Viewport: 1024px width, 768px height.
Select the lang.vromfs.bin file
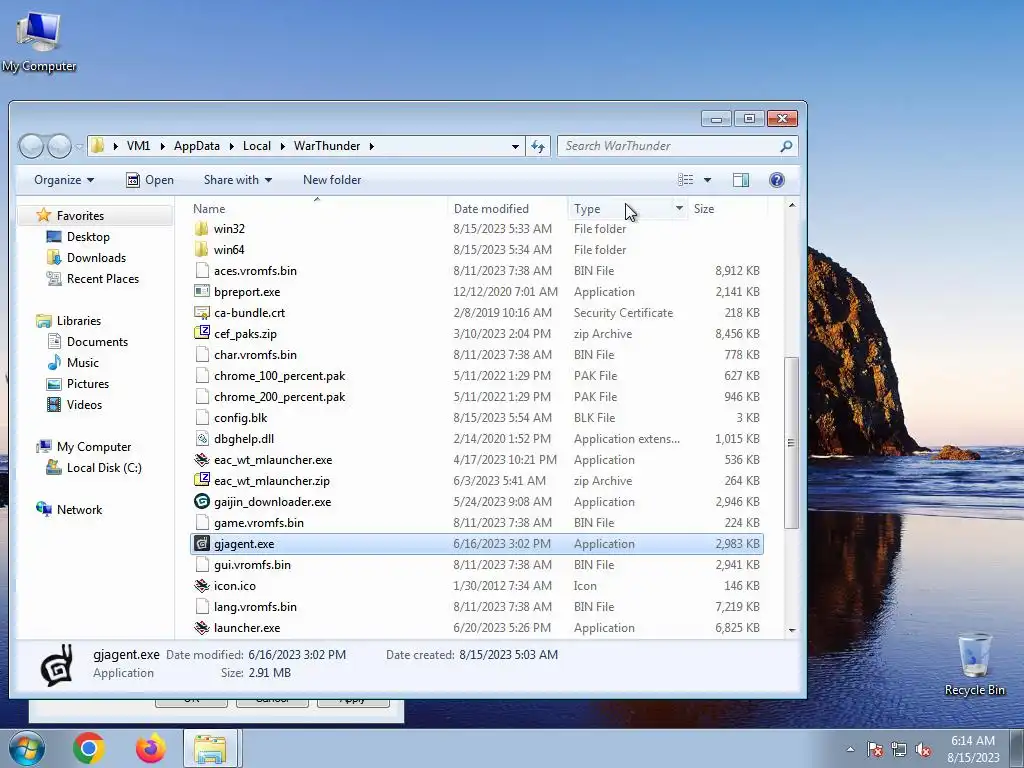477,607
